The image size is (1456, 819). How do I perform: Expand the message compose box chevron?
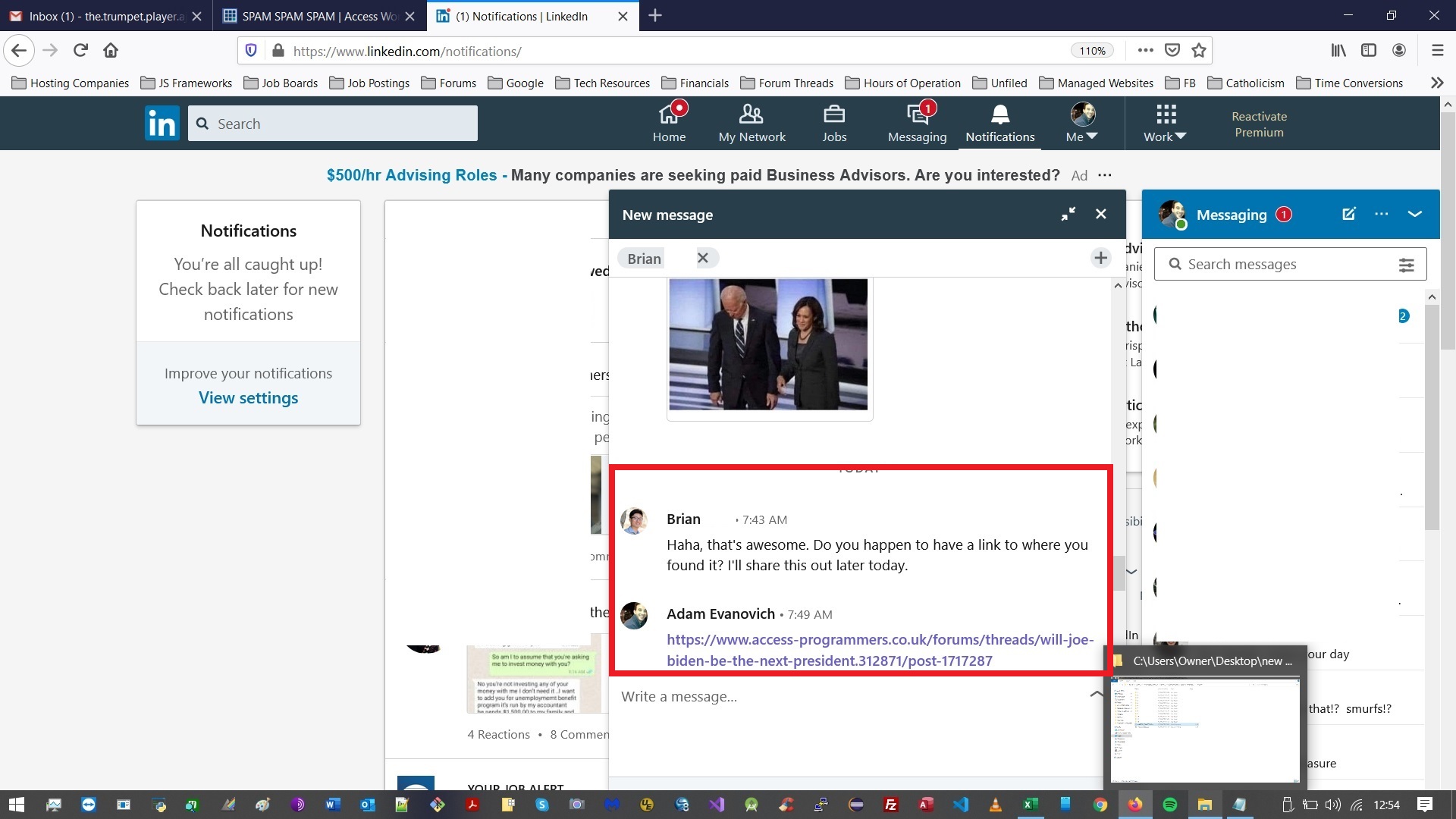(1097, 694)
